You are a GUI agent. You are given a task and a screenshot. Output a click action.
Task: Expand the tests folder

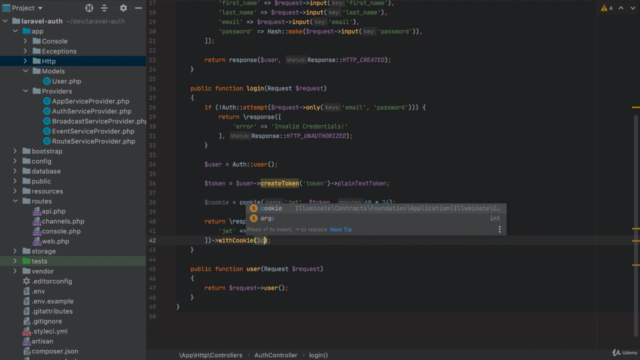pos(16,261)
